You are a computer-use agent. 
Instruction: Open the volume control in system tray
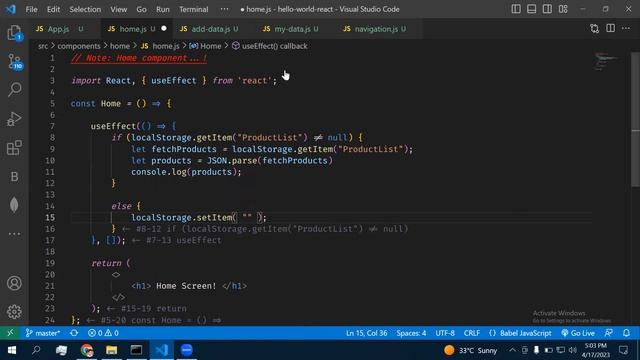[x=573, y=350]
